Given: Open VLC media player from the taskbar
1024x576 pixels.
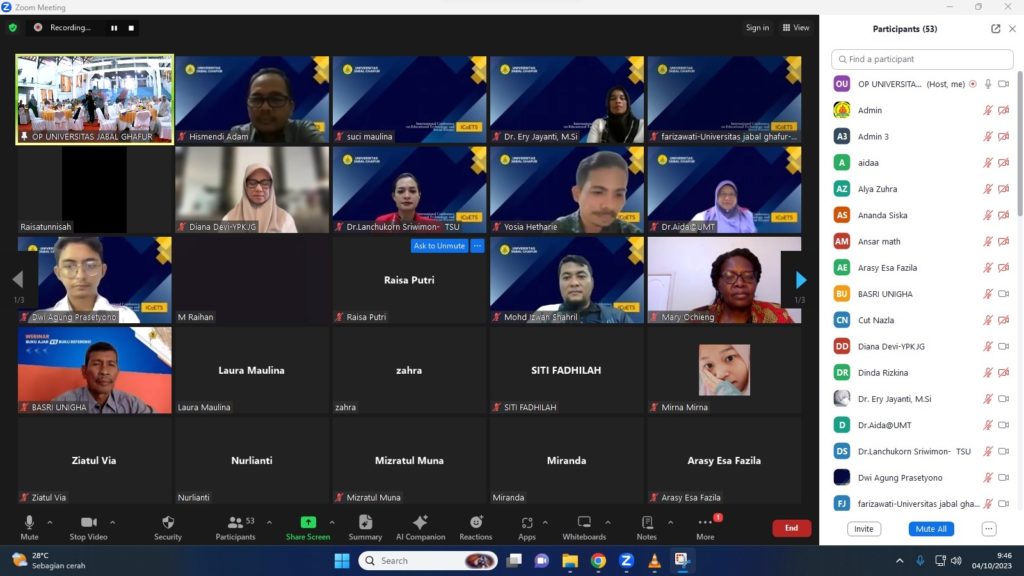Looking at the screenshot, I should click(654, 560).
